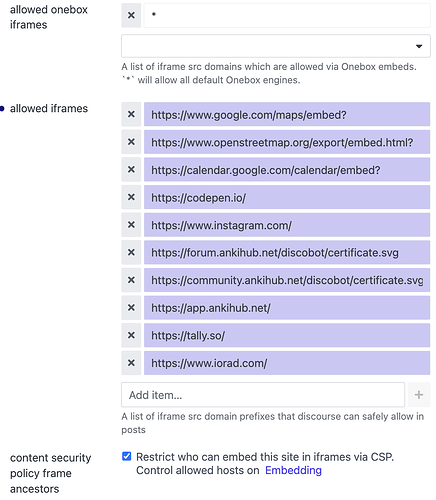Remove the codepen.io iframe entry
Image resolution: width=436 pixels, height=500 pixels.
tap(131, 197)
